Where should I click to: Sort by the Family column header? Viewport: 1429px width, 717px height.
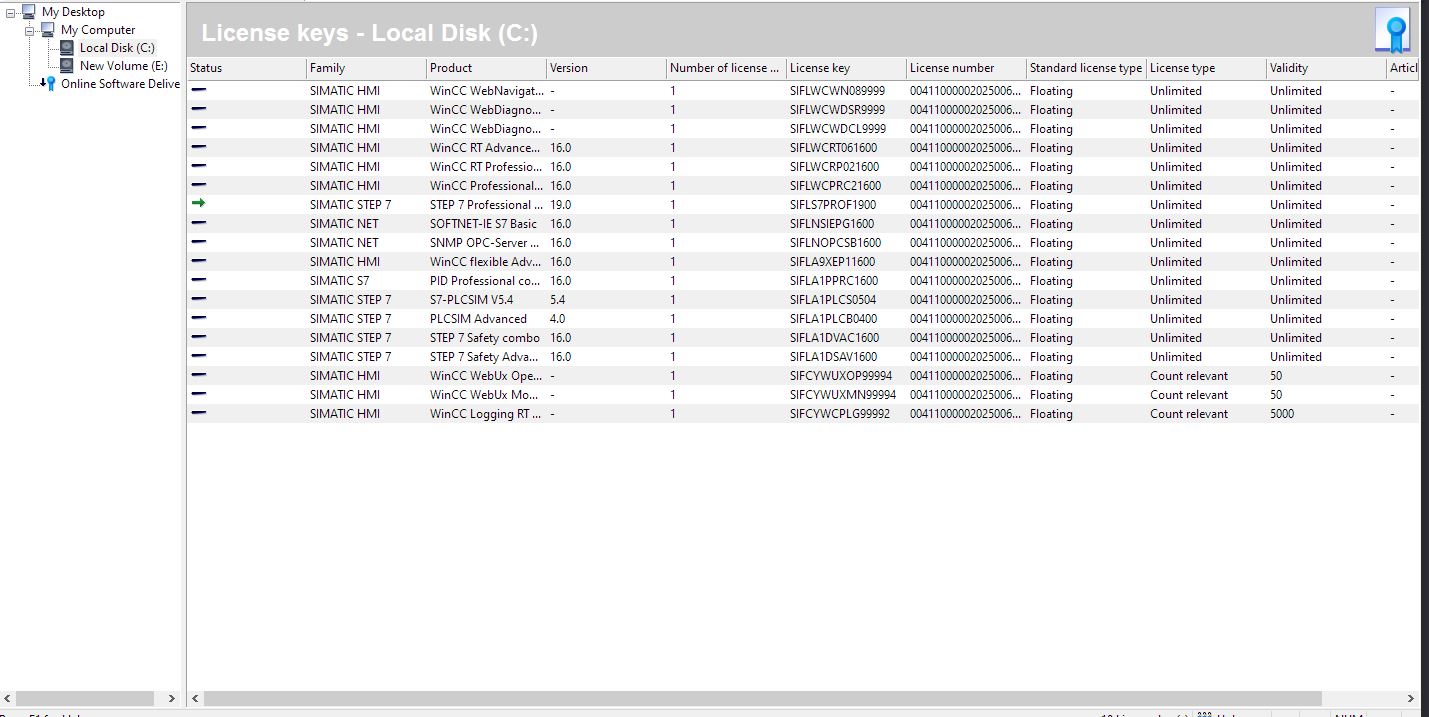(x=366, y=68)
